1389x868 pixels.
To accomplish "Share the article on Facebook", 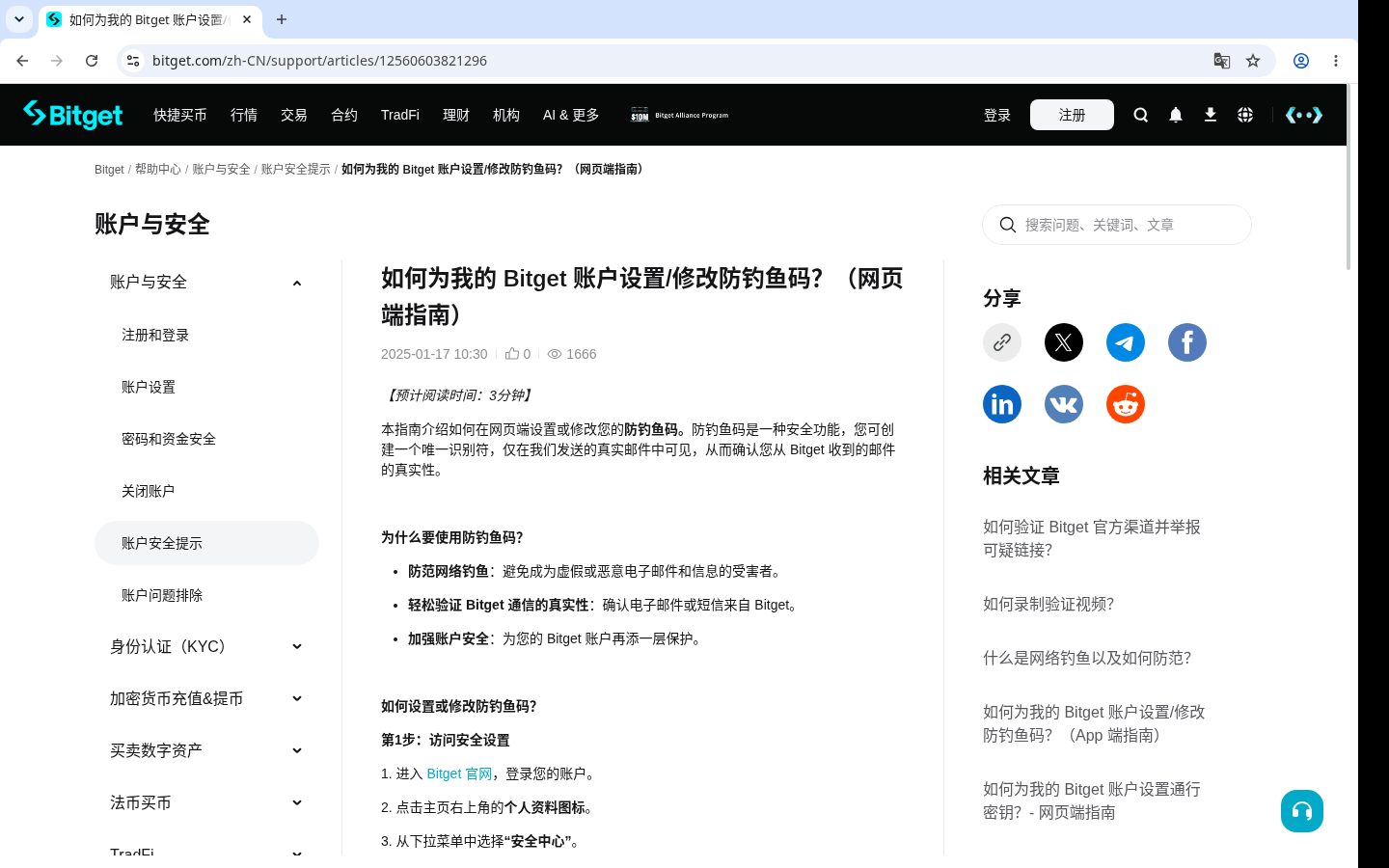I will 1187,342.
